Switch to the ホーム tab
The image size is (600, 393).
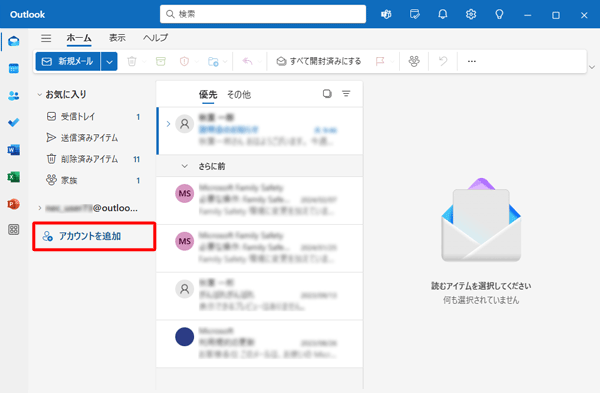coord(79,38)
